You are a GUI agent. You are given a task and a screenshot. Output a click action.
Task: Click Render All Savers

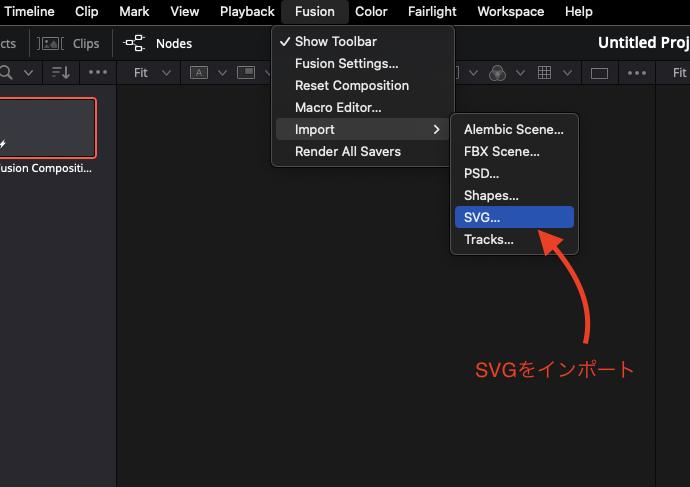[347, 152]
